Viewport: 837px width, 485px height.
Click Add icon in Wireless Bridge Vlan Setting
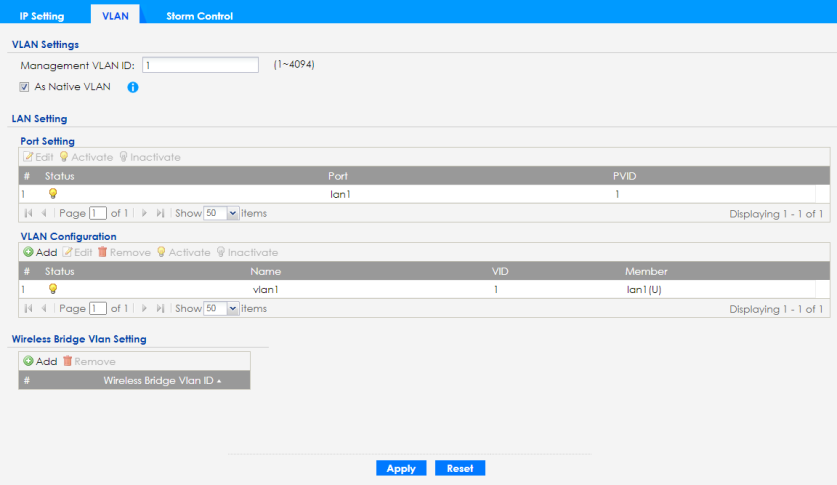pos(29,361)
